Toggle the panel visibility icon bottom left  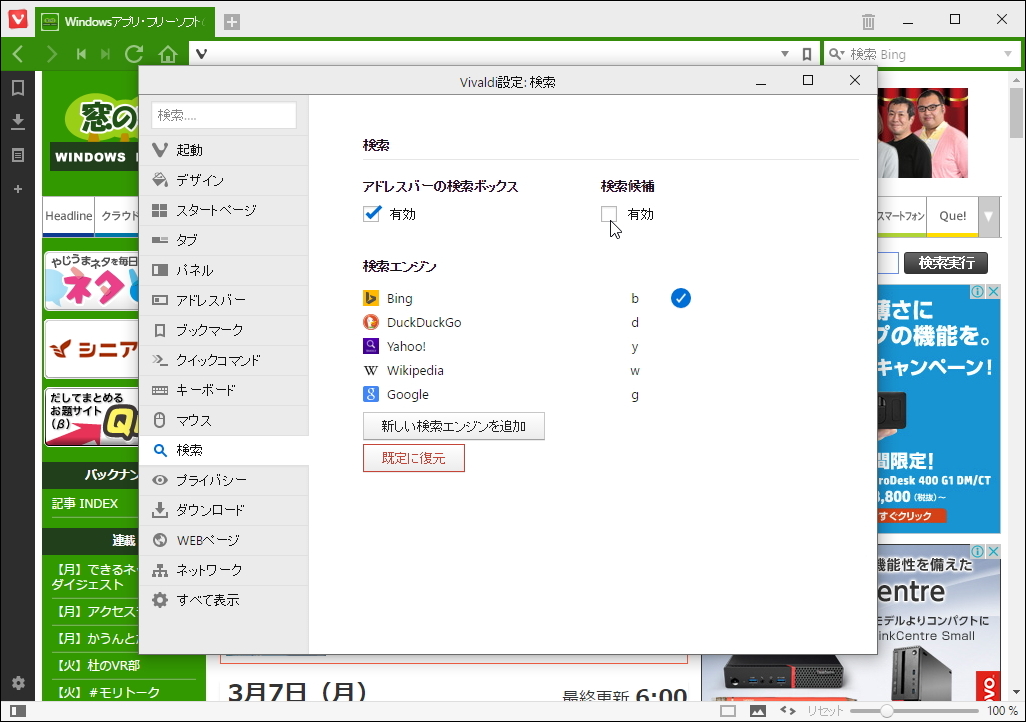coord(18,709)
